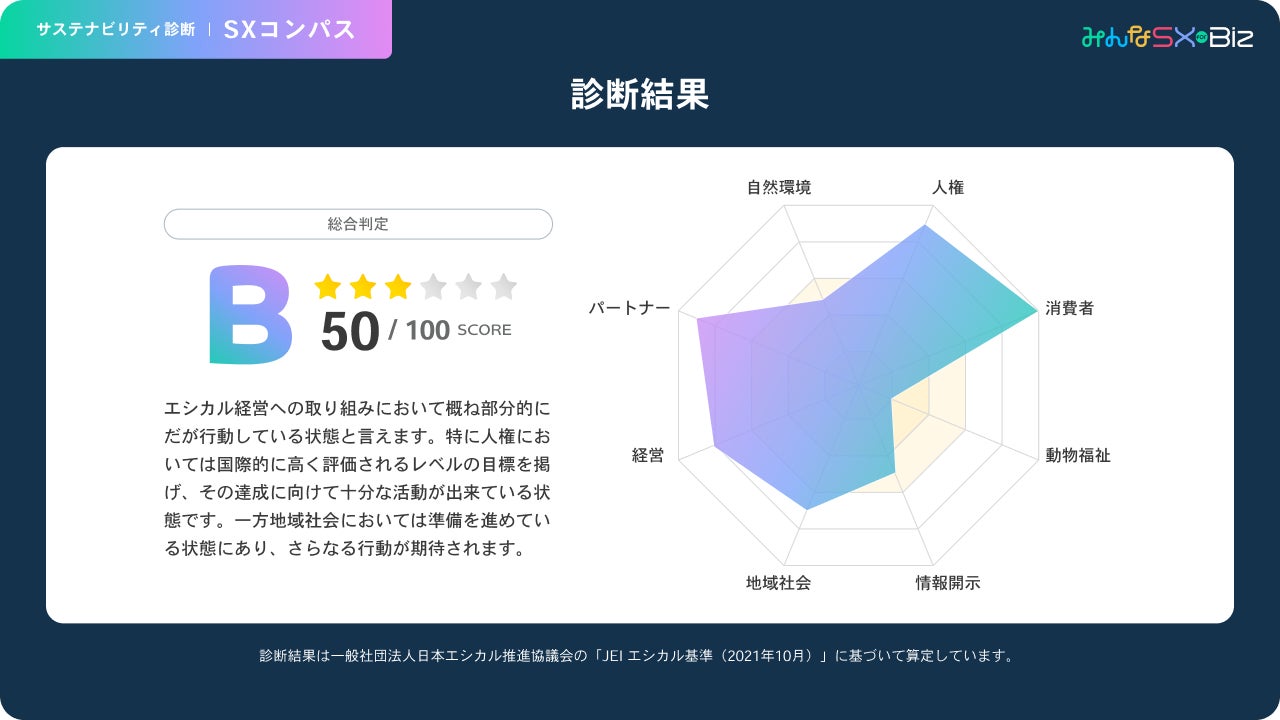Click the 動物福祉 axis label
This screenshot has height=720, width=1280.
coord(1078,456)
